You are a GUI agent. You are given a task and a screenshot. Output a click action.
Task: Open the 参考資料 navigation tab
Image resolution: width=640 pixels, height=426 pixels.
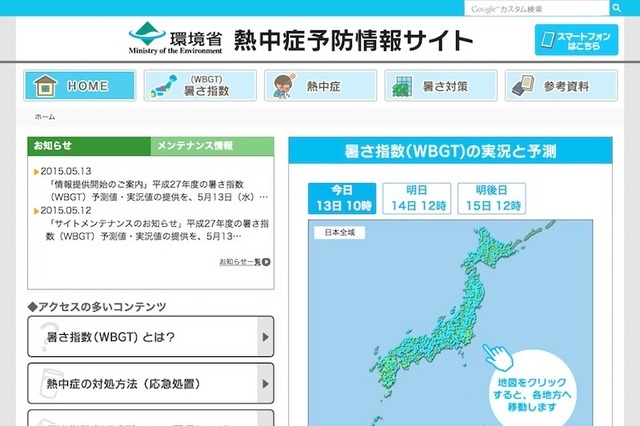561,86
